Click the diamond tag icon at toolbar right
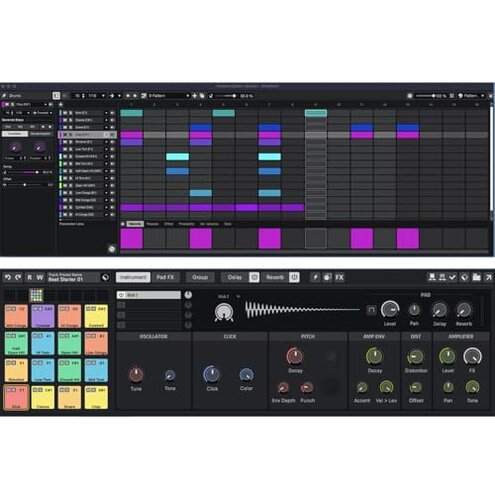The width and height of the screenshot is (495, 495). point(464,277)
